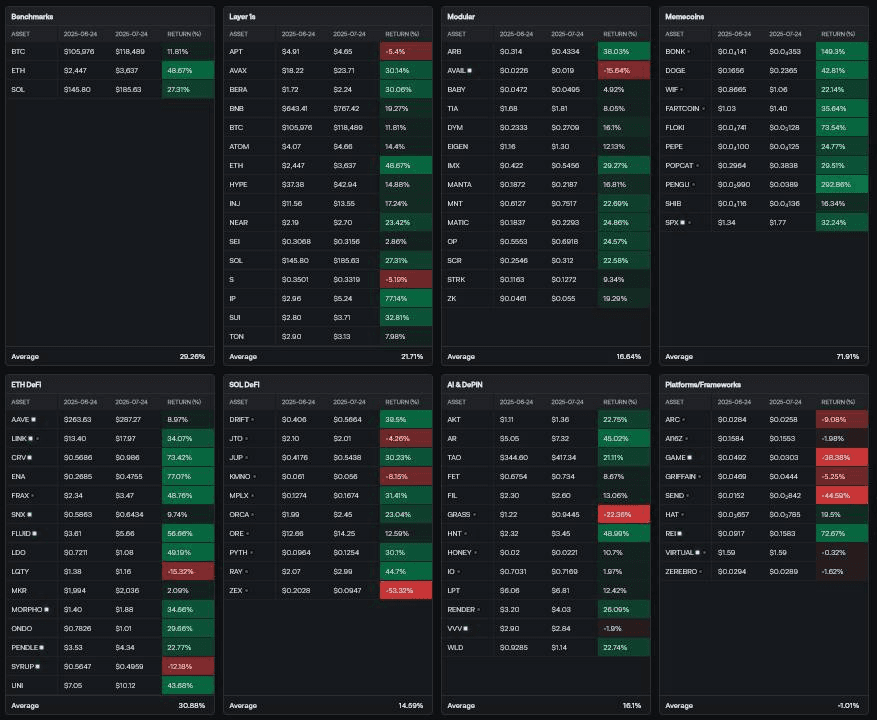The height and width of the screenshot is (720, 877).
Task: Select the Benchmarks average value 29.26%
Action: [192, 356]
